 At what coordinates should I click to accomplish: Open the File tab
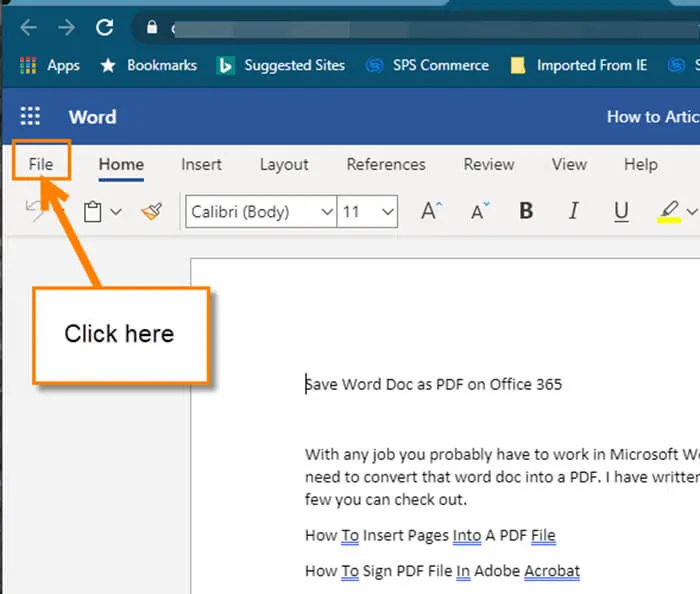pos(41,164)
